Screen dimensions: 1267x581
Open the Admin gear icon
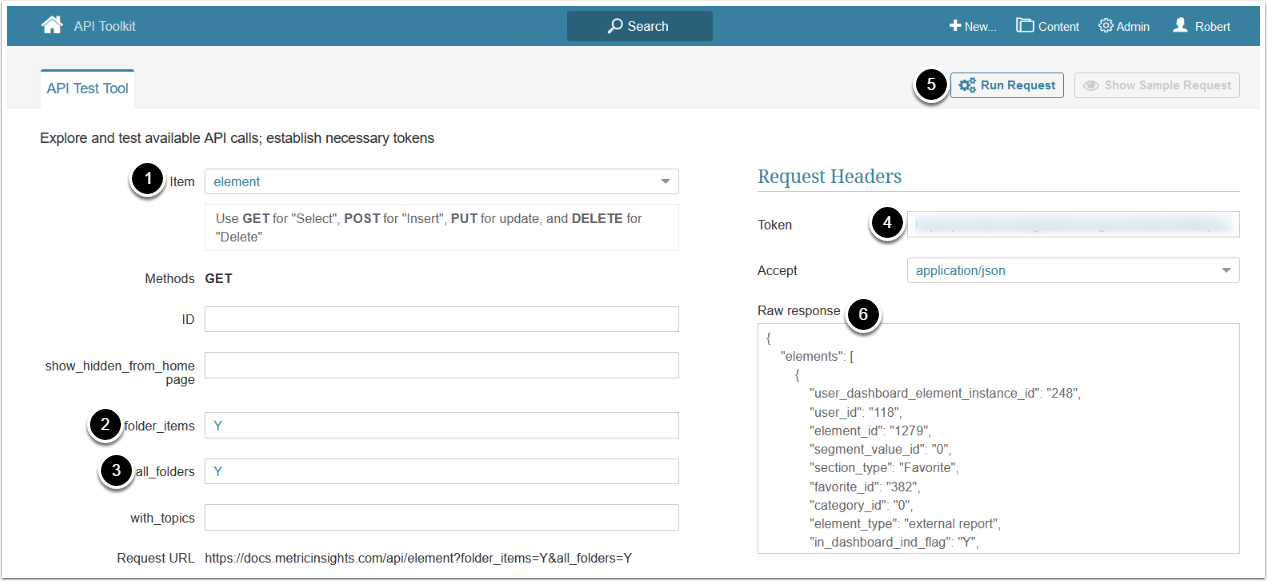pyautogui.click(x=1106, y=26)
